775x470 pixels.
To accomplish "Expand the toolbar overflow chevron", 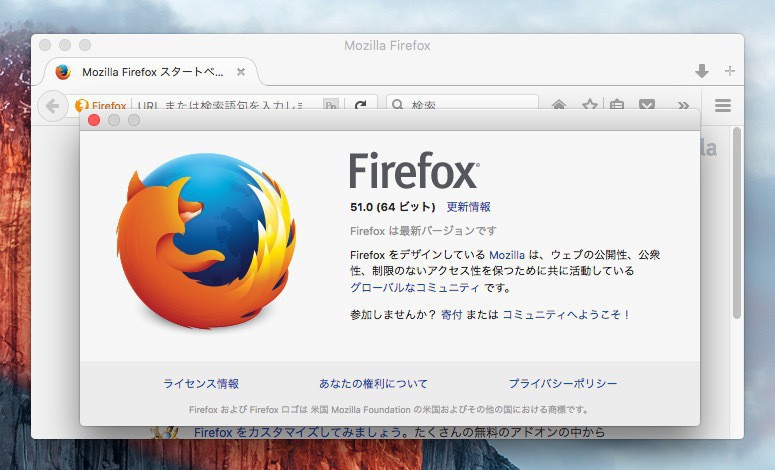I will coord(683,105).
